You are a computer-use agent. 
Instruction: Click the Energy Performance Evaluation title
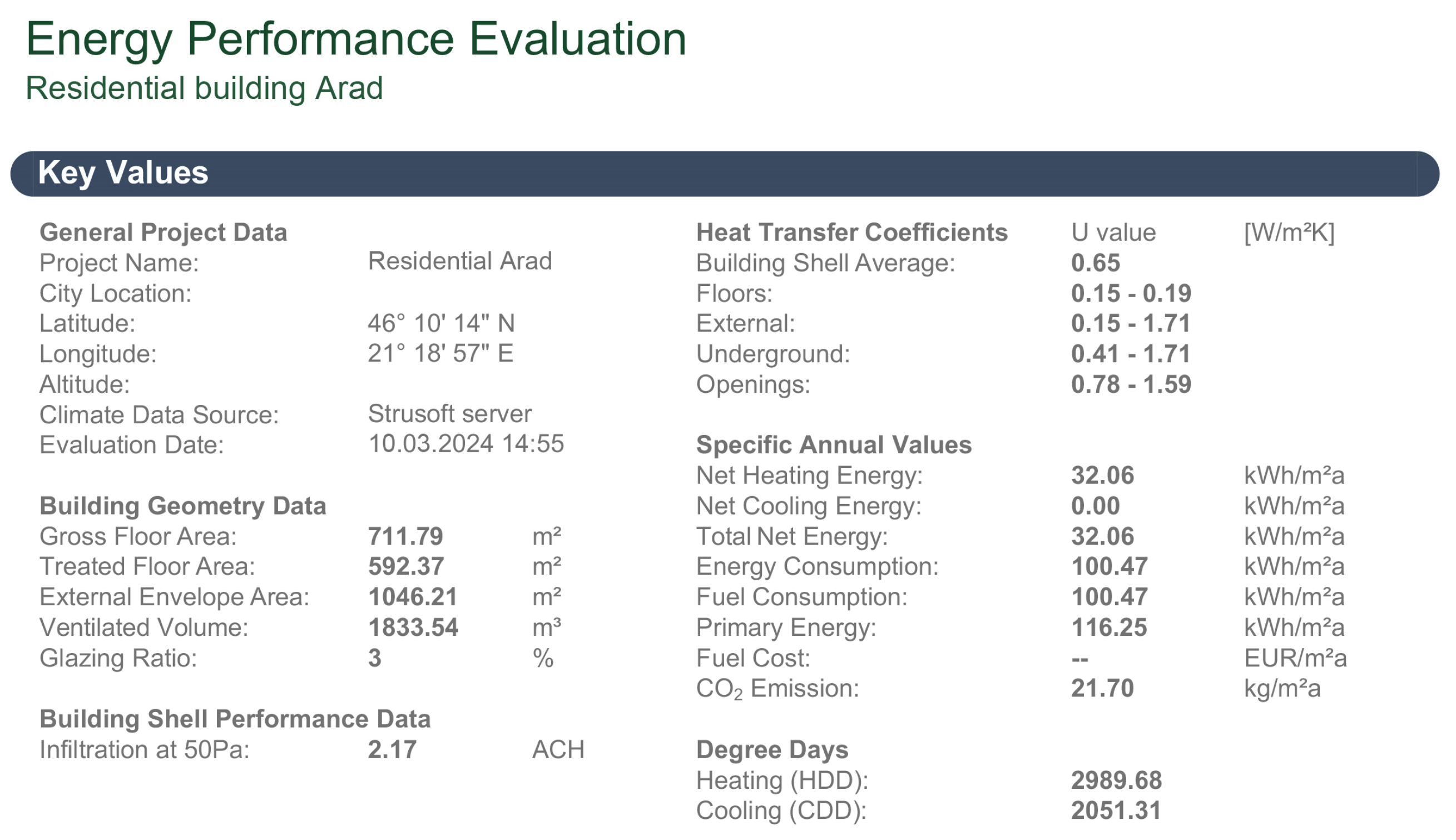[356, 39]
